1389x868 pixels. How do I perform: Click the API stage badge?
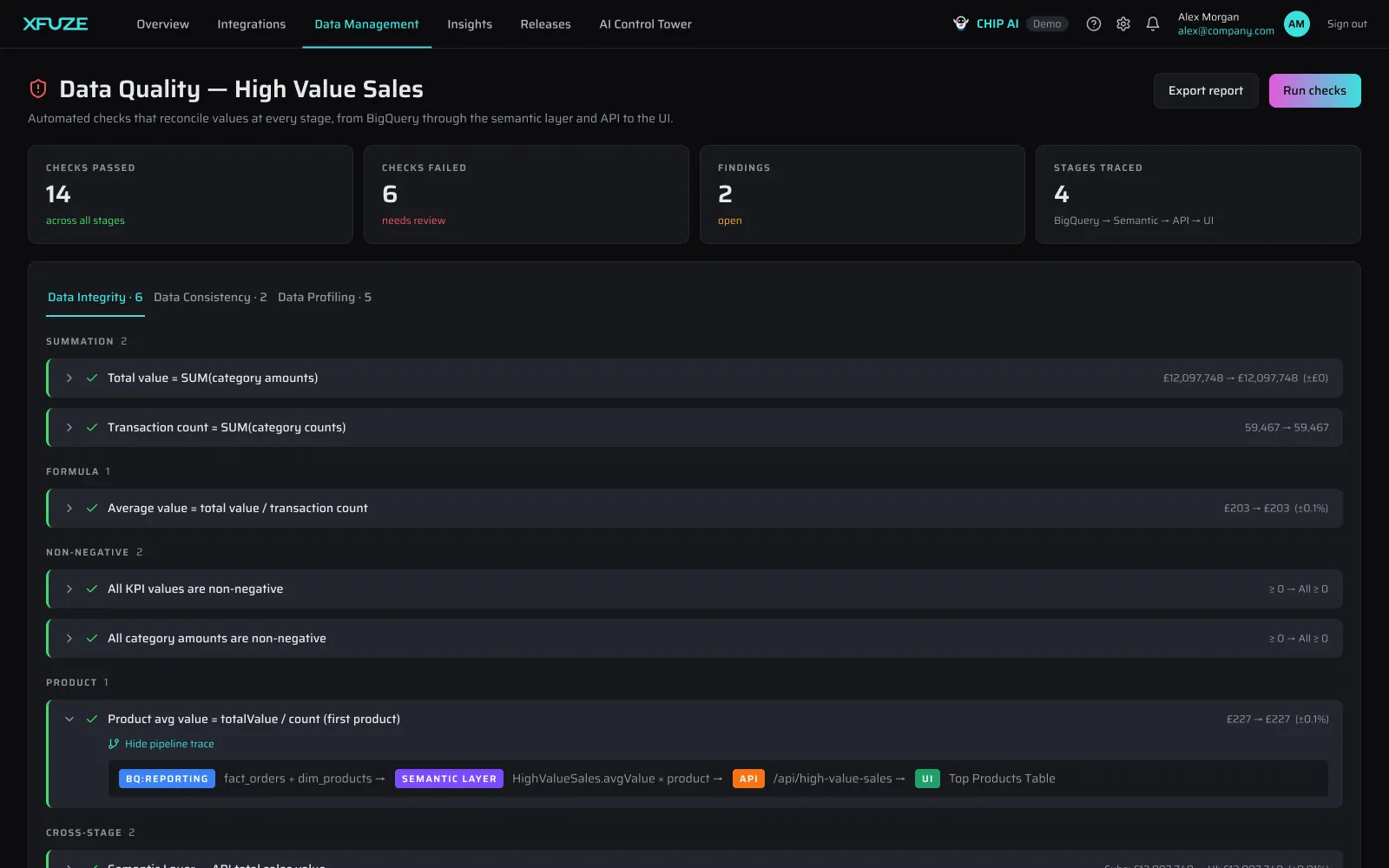coord(748,779)
